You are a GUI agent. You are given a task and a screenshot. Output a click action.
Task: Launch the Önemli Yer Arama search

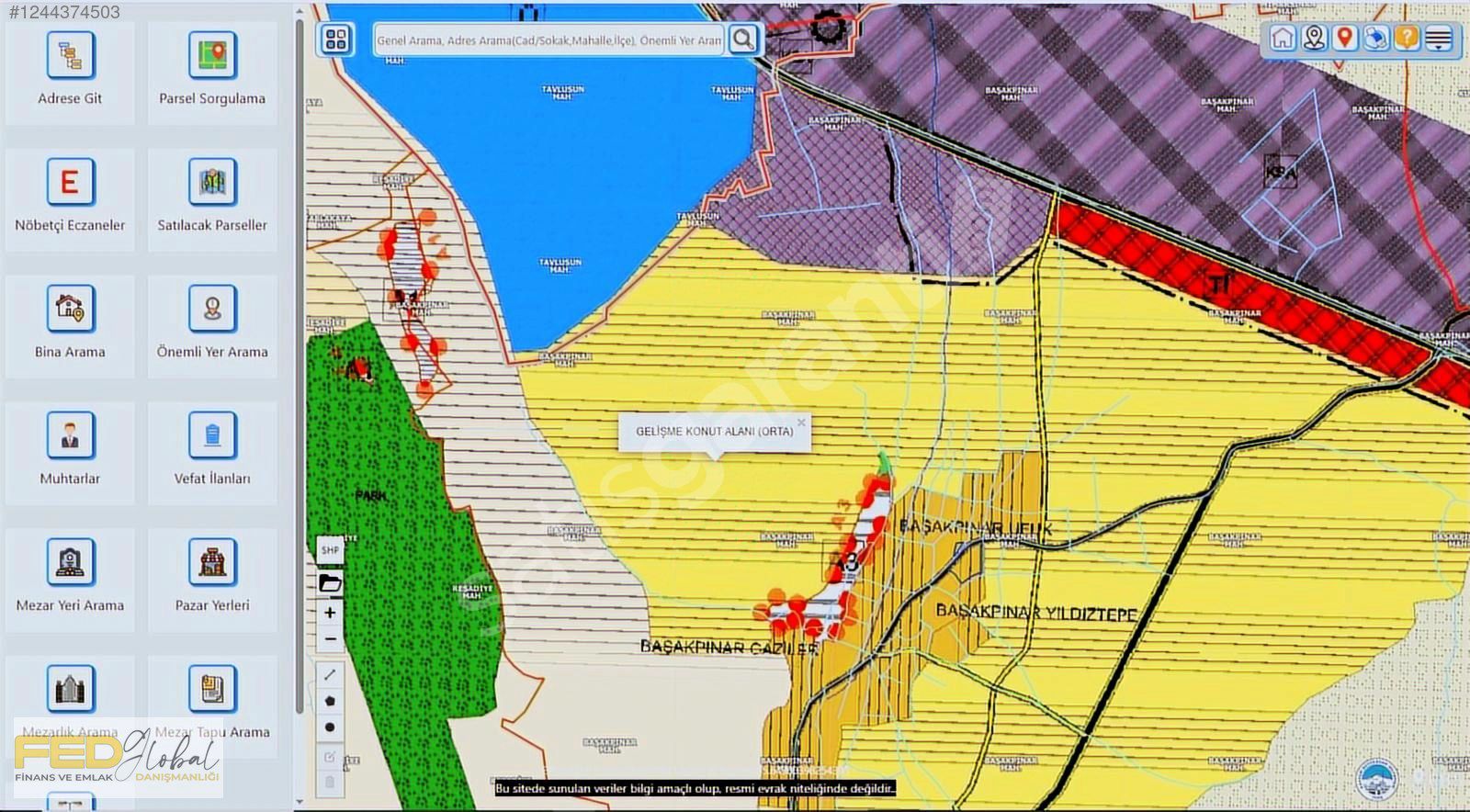click(x=212, y=310)
